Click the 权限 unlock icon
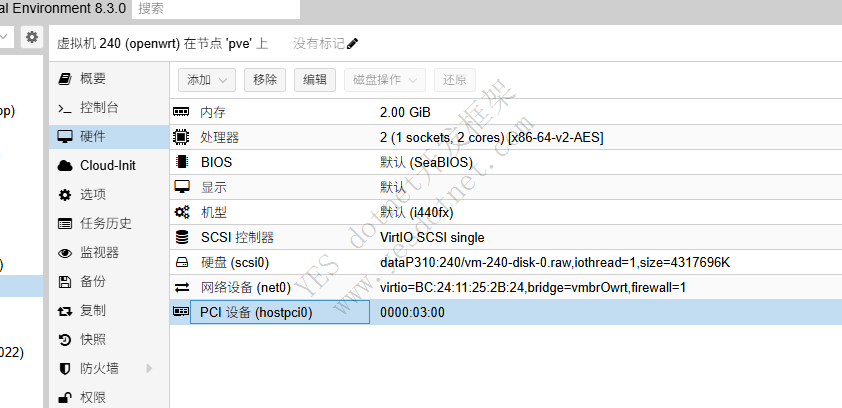The image size is (842, 408). coord(64,398)
